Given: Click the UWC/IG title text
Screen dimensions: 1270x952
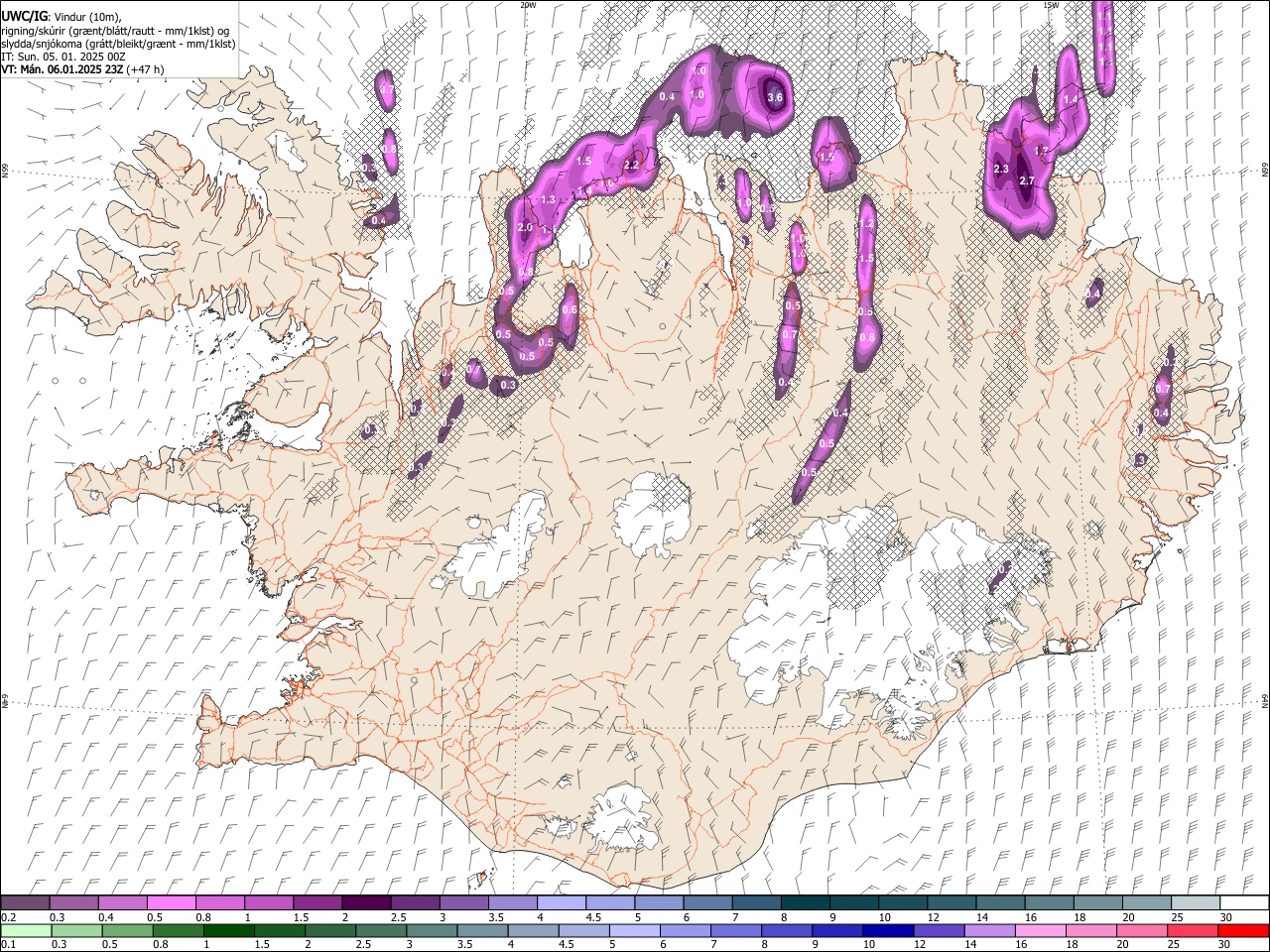Looking at the screenshot, I should coord(23,16).
